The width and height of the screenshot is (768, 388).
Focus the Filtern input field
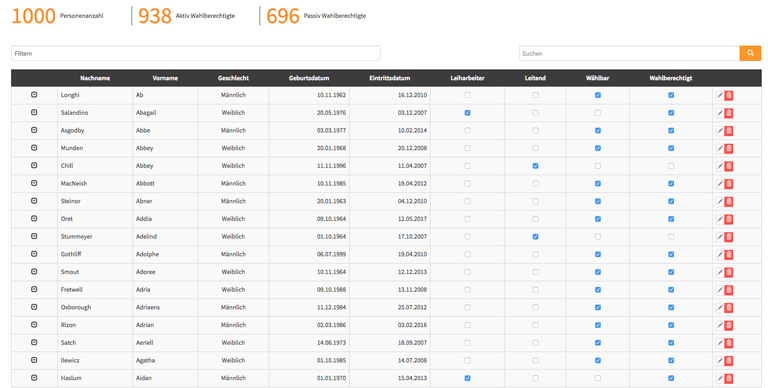pyautogui.click(x=196, y=53)
